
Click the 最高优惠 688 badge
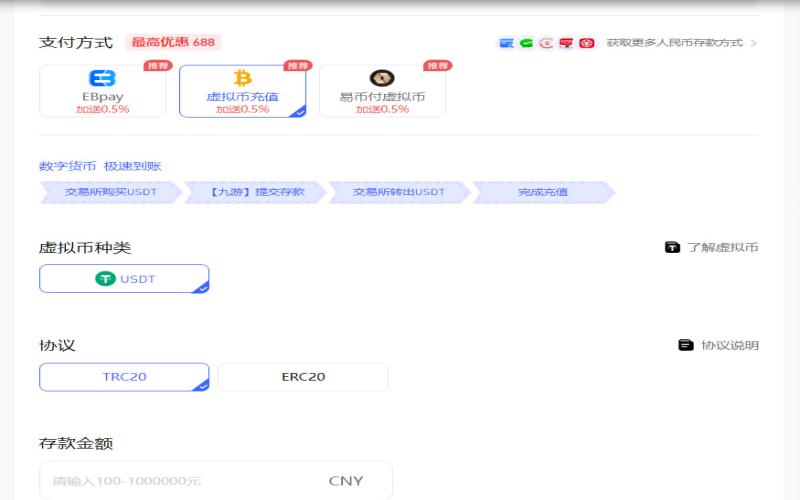173,42
